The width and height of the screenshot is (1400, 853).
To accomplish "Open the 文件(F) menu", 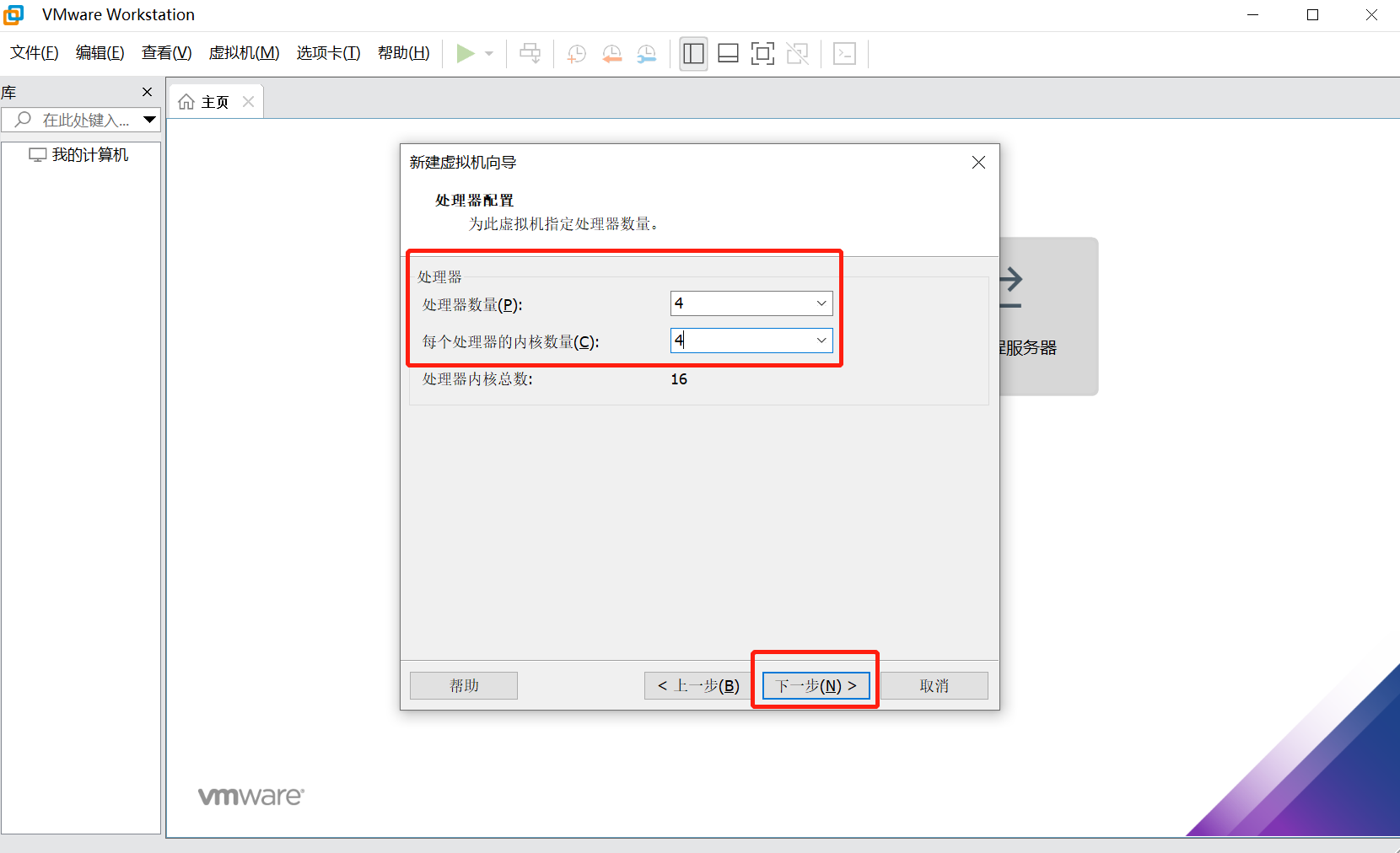I will (x=35, y=53).
